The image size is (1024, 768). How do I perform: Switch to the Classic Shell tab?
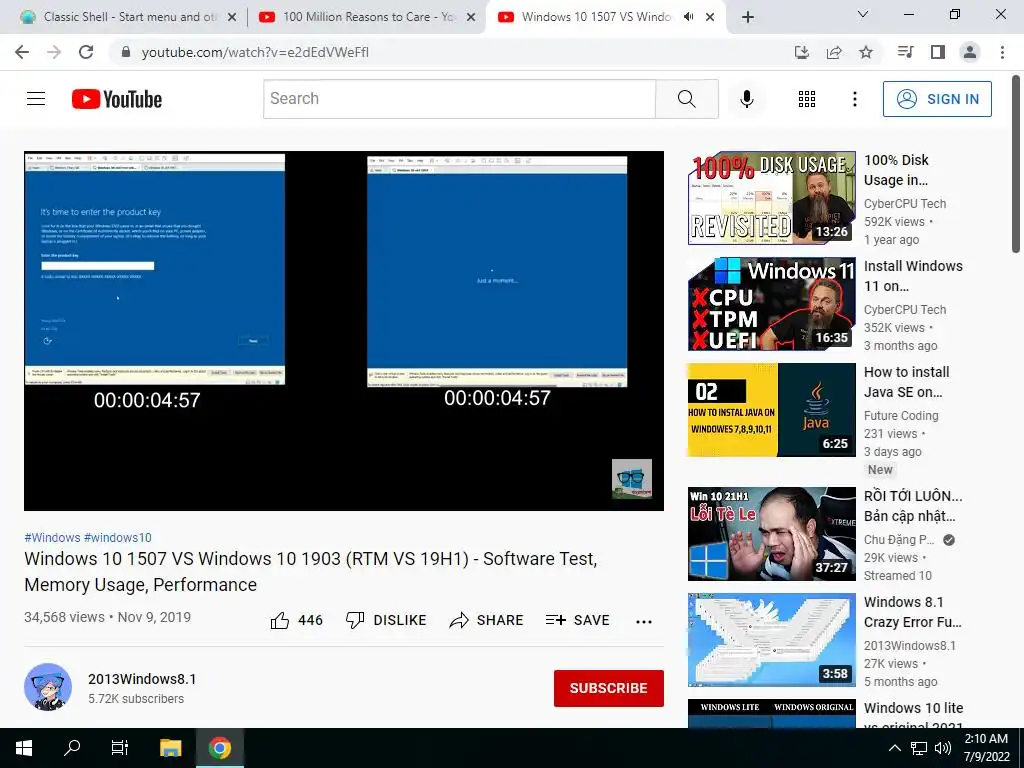coord(129,17)
